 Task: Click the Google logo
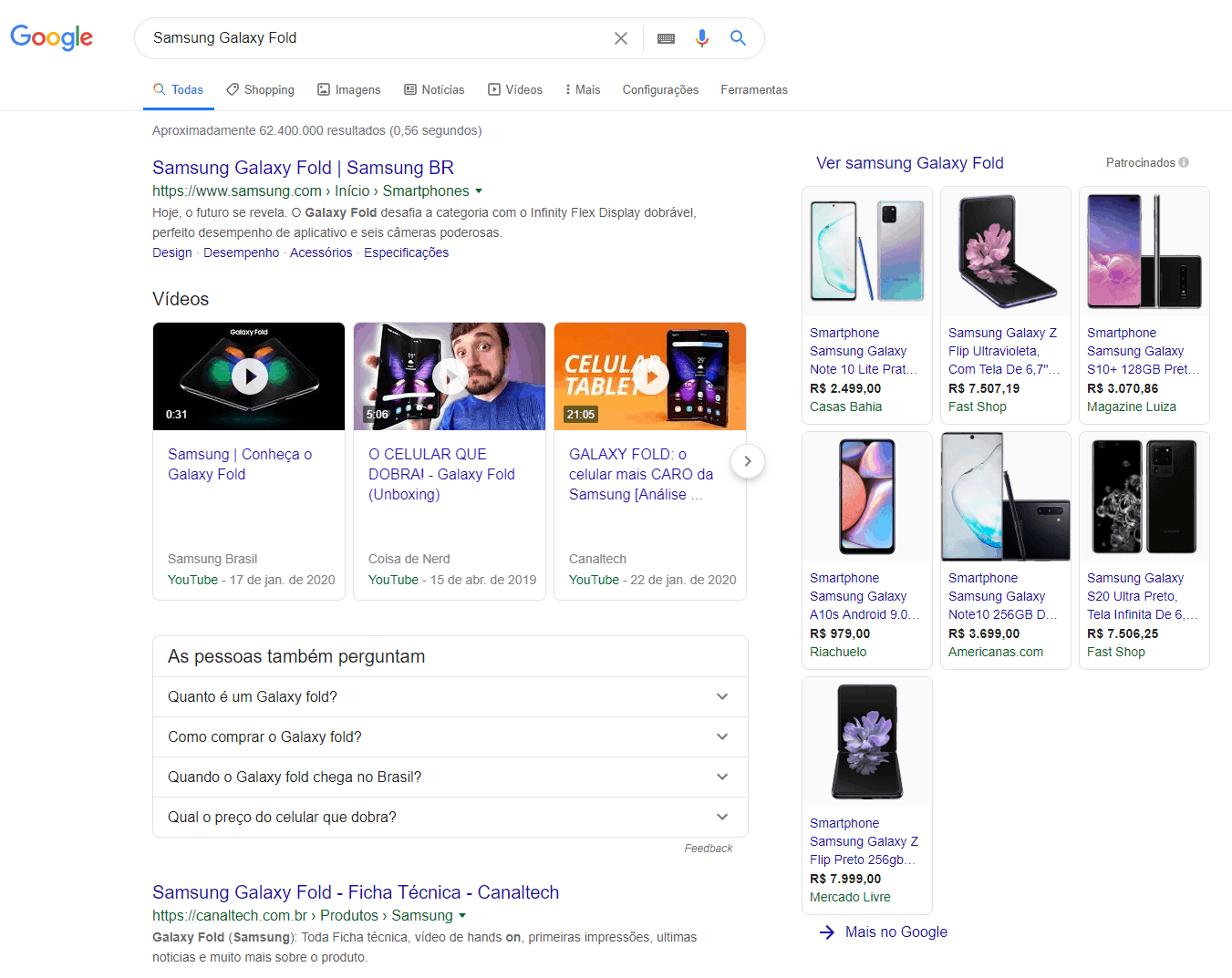coord(52,37)
